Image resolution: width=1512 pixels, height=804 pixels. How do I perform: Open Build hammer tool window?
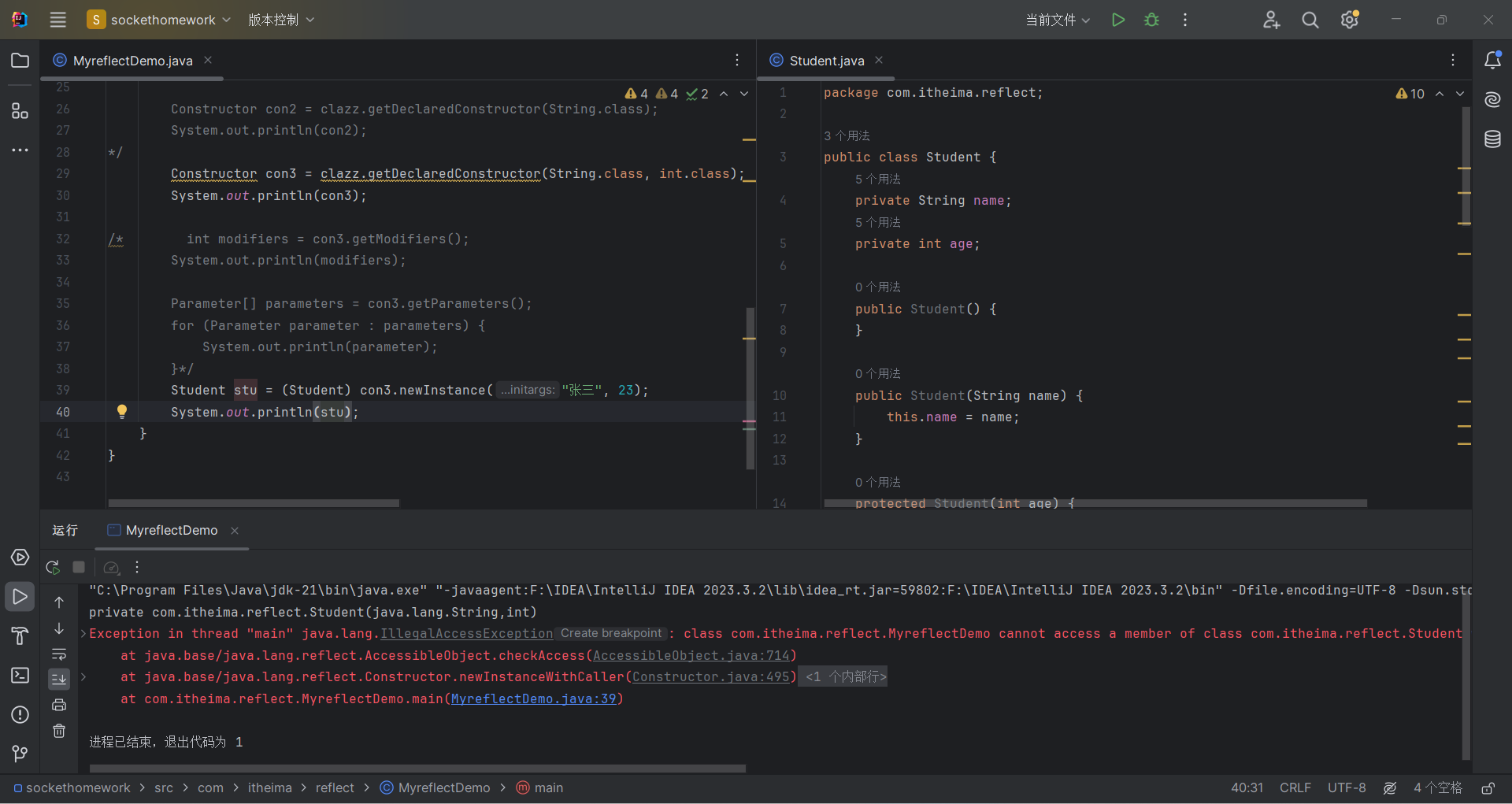[x=20, y=636]
